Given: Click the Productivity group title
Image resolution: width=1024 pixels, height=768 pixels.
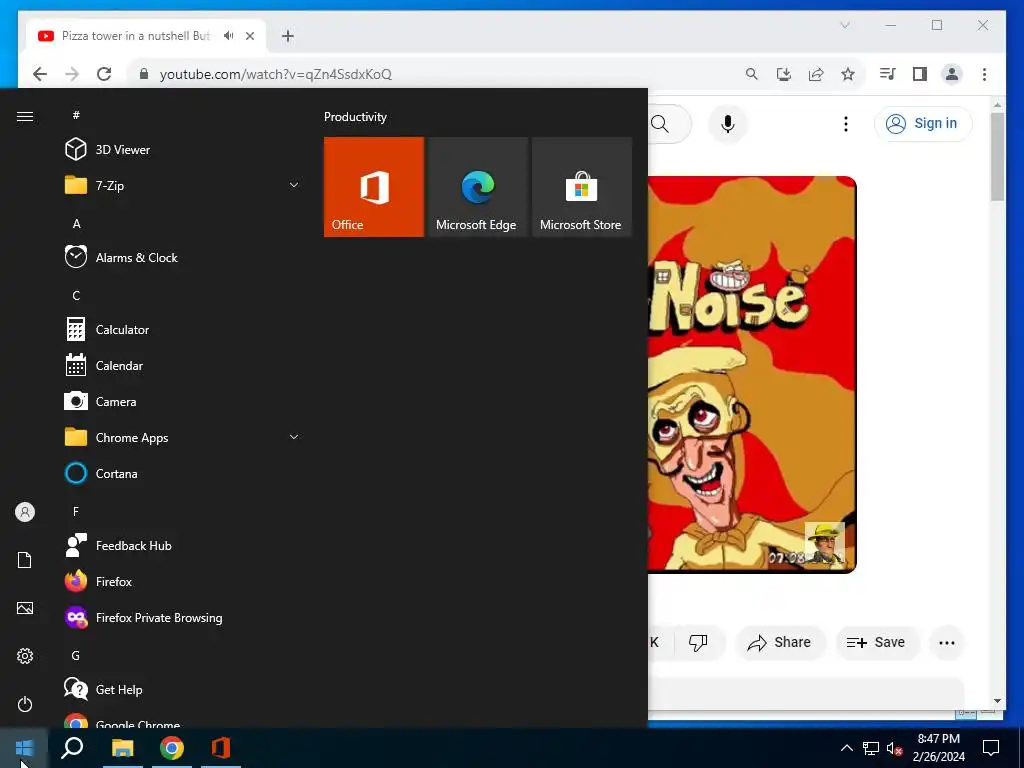Looking at the screenshot, I should click(x=355, y=117).
